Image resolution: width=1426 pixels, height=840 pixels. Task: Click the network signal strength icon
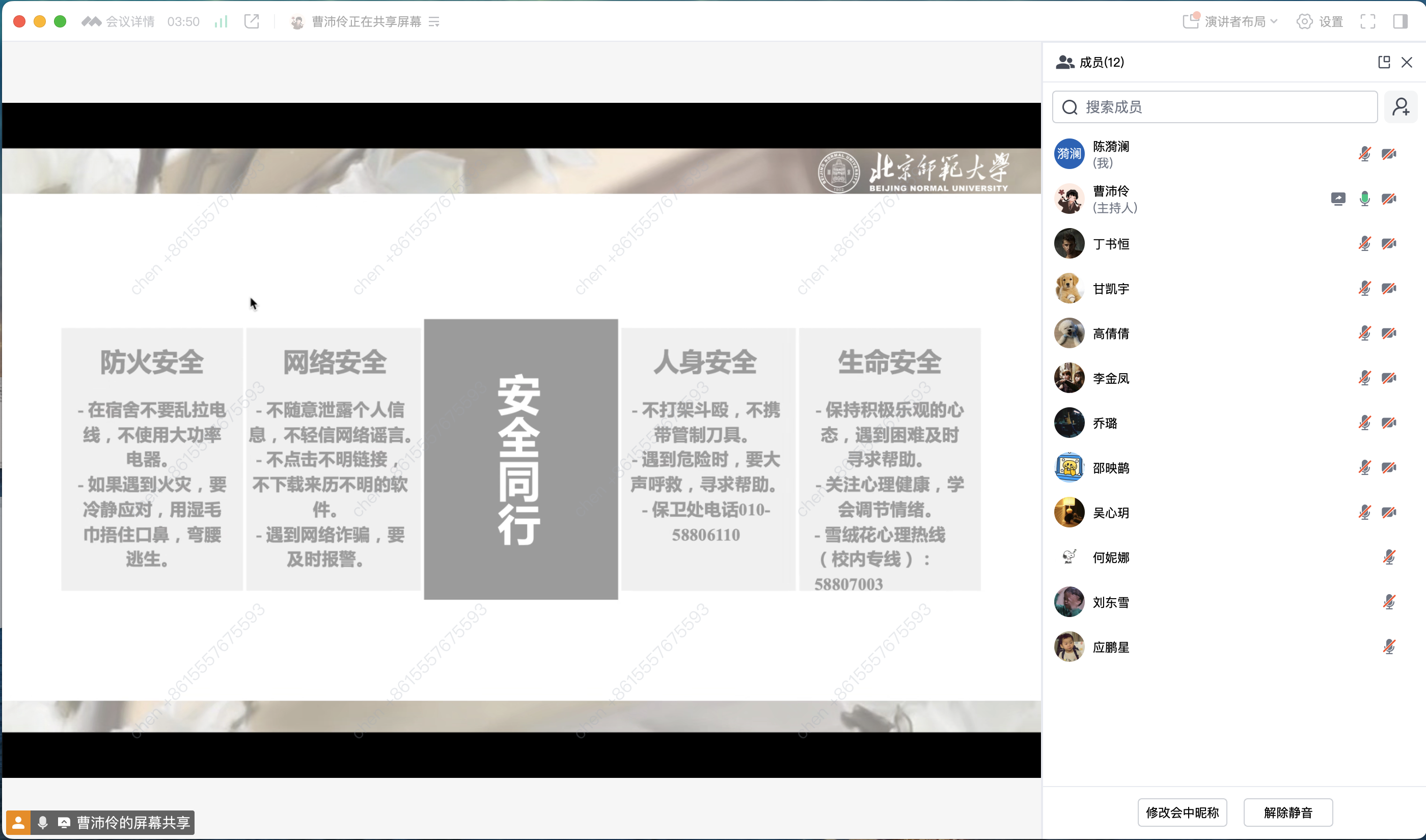coord(221,21)
